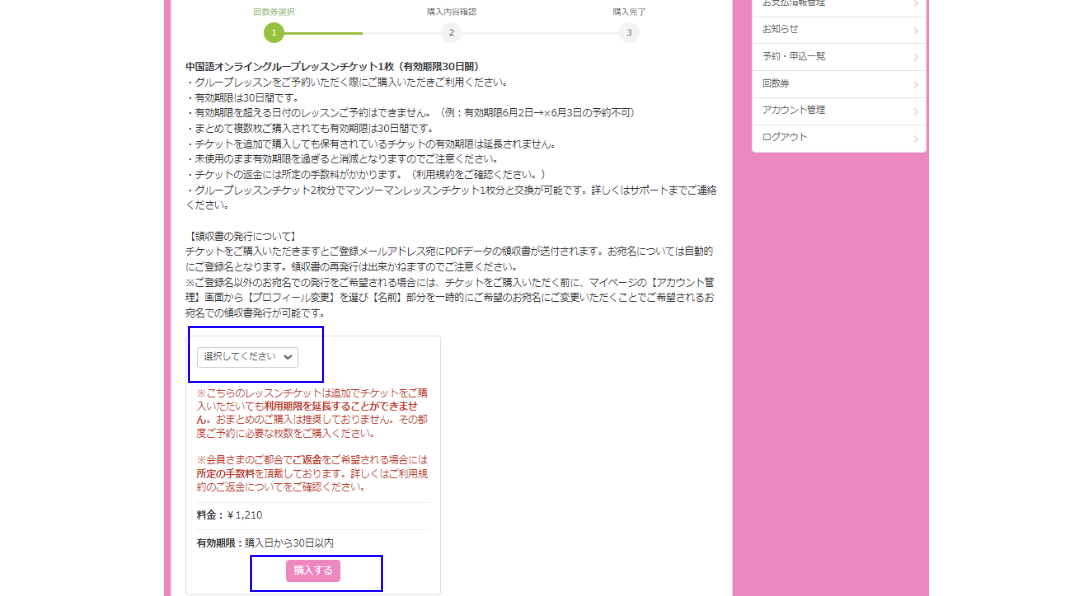Screen dimensions: 1075x596
Task: Click the 回数券選択 step label
Action: point(273,12)
